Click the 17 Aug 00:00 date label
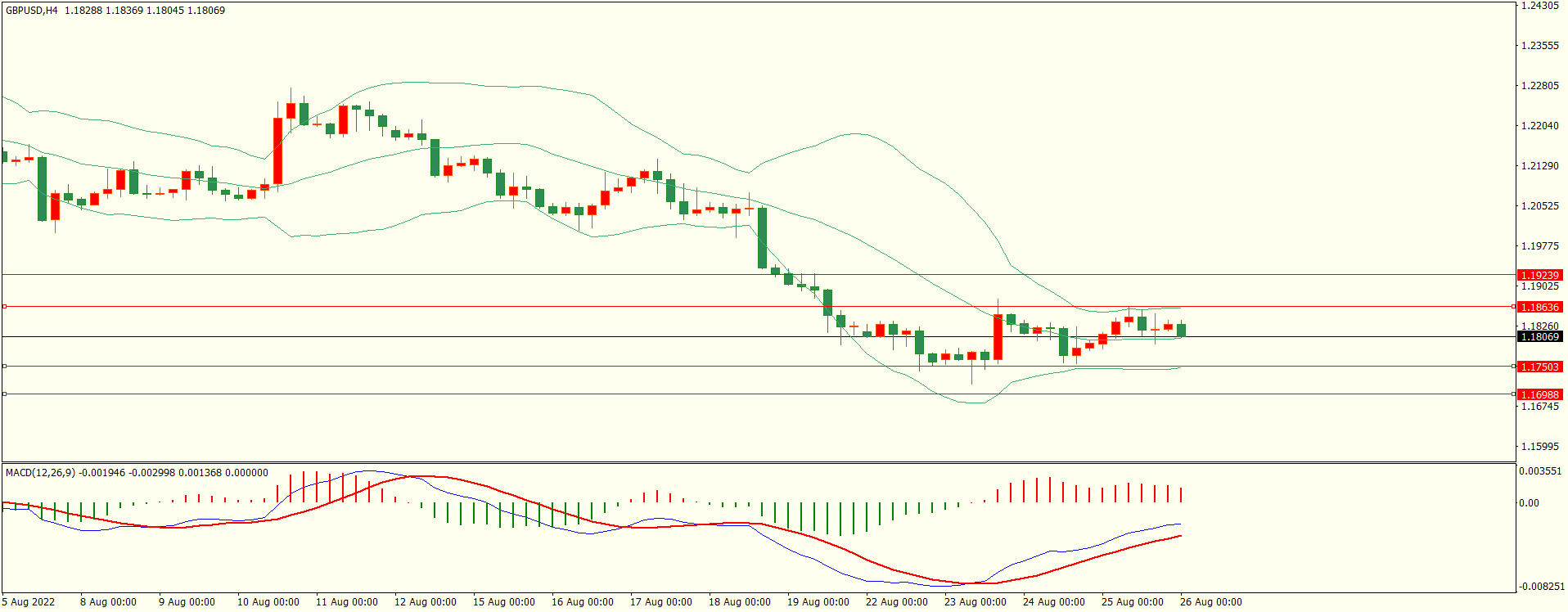Image resolution: width=1568 pixels, height=612 pixels. [x=660, y=602]
